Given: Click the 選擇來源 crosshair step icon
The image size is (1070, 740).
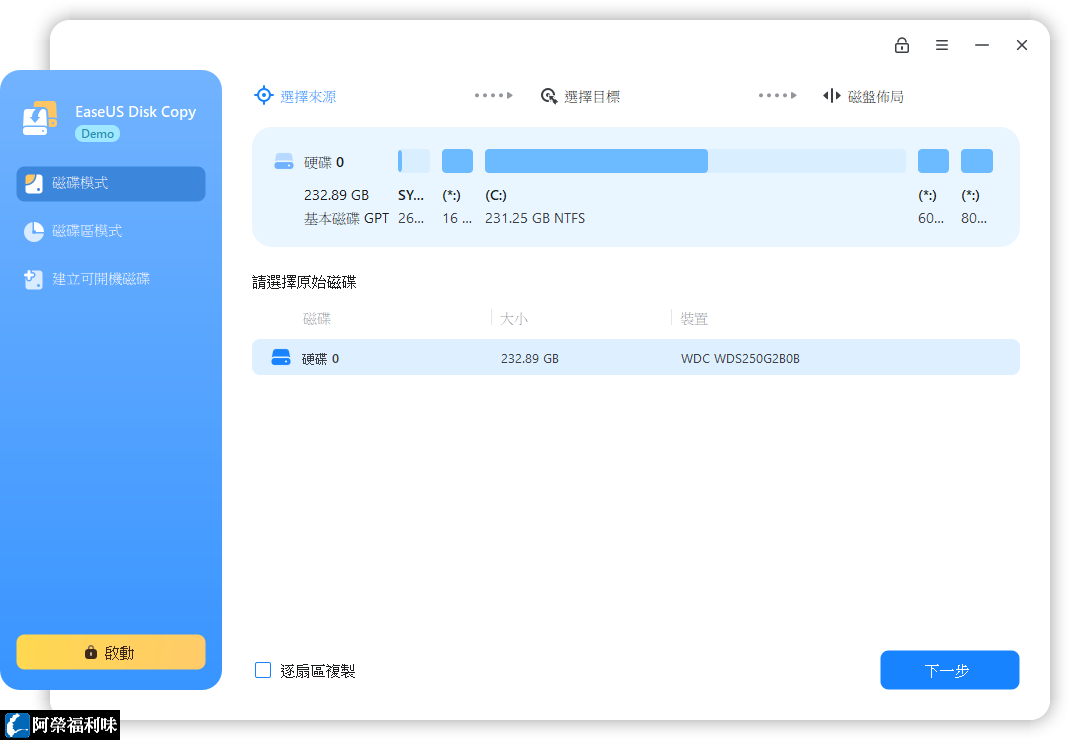Looking at the screenshot, I should (x=264, y=95).
